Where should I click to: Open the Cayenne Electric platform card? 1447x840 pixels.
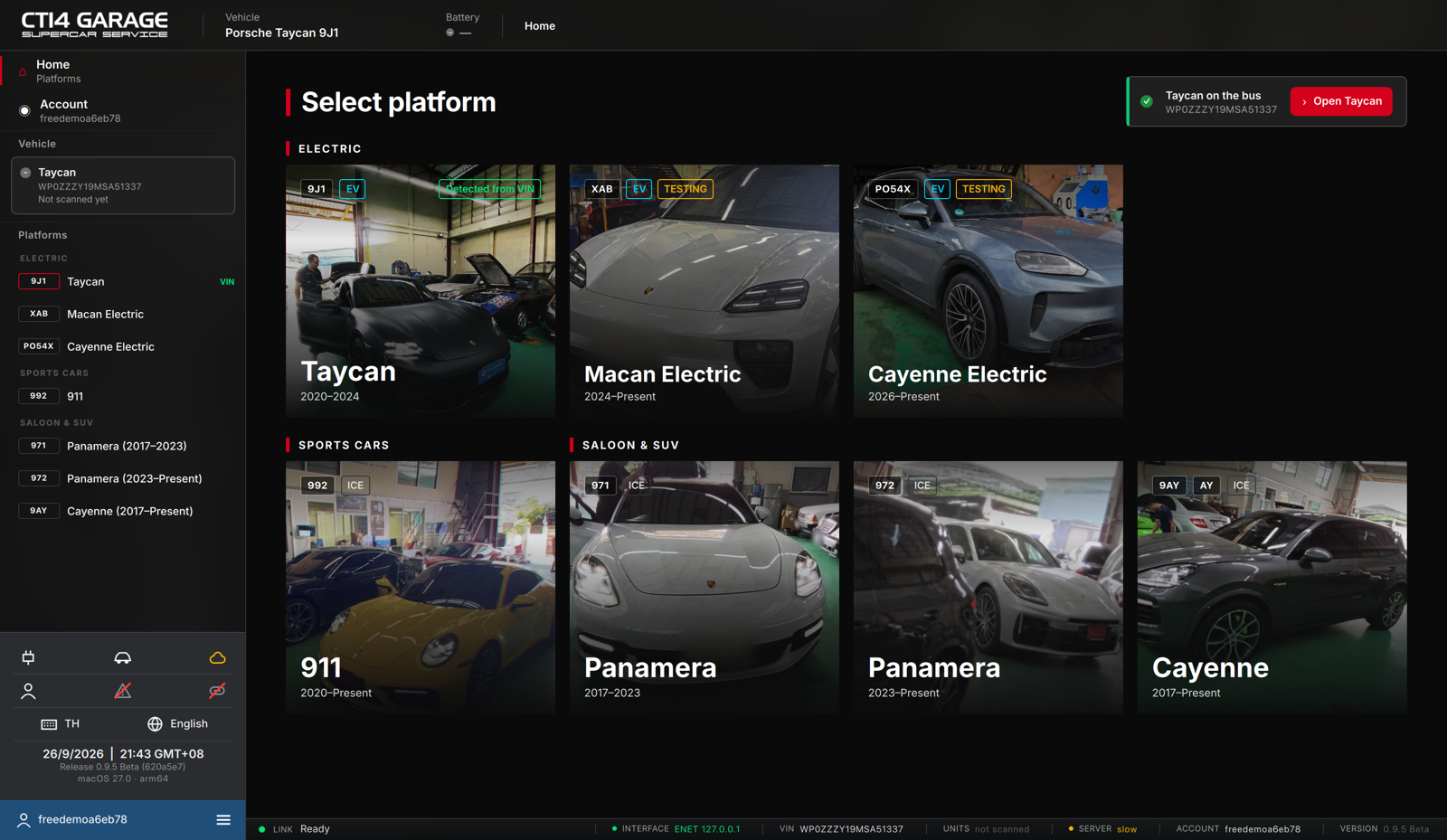(x=988, y=291)
